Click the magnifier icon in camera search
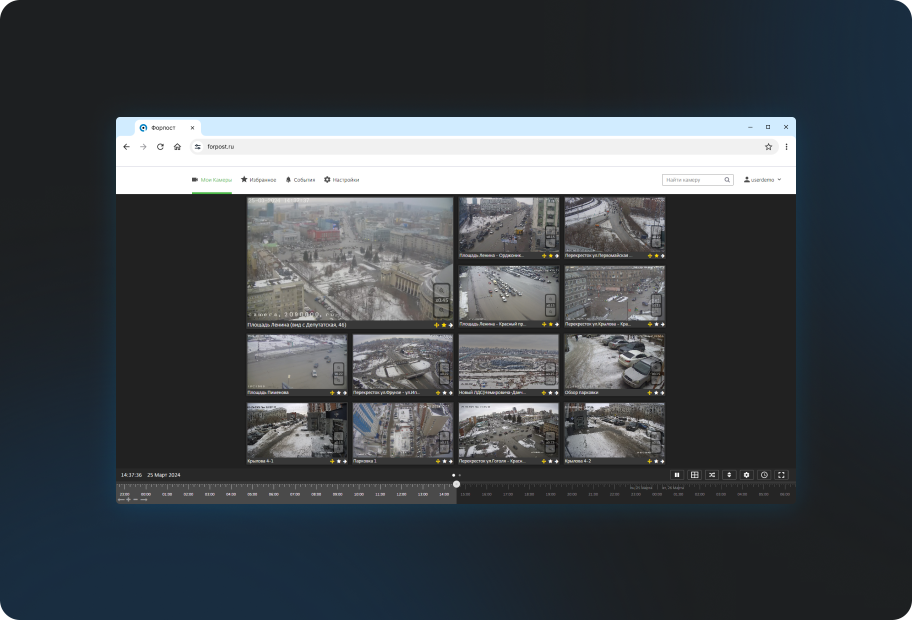Image resolution: width=912 pixels, height=620 pixels. point(726,180)
